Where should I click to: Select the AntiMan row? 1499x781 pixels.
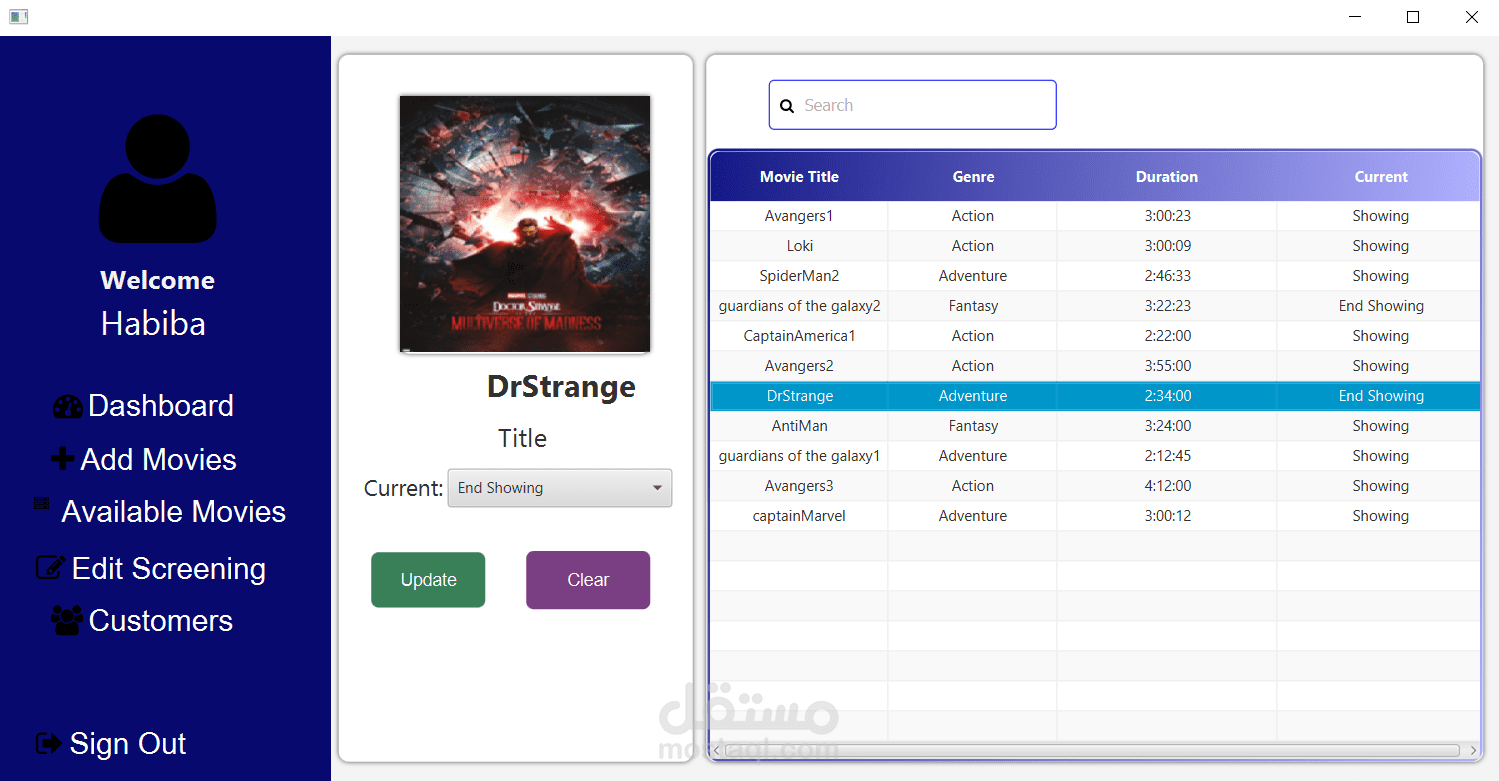pyautogui.click(x=1095, y=426)
